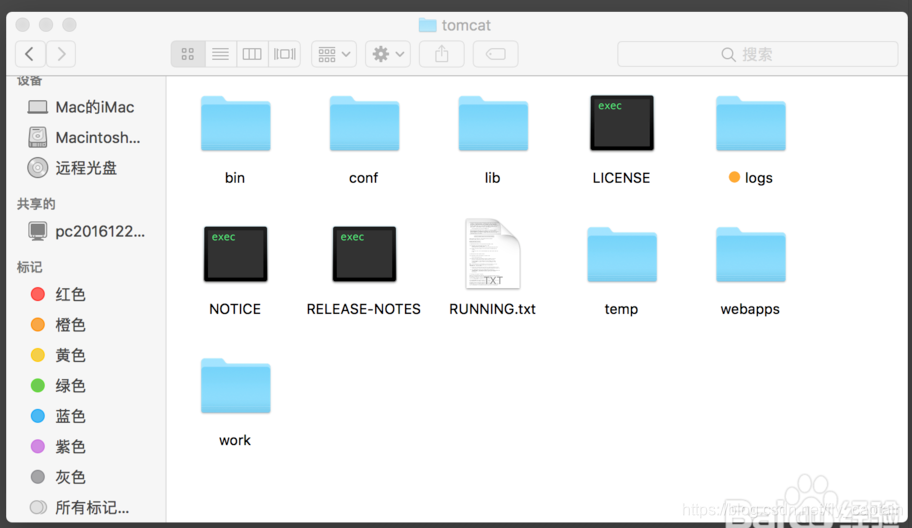
Task: Select the conf folder
Action: (x=364, y=124)
